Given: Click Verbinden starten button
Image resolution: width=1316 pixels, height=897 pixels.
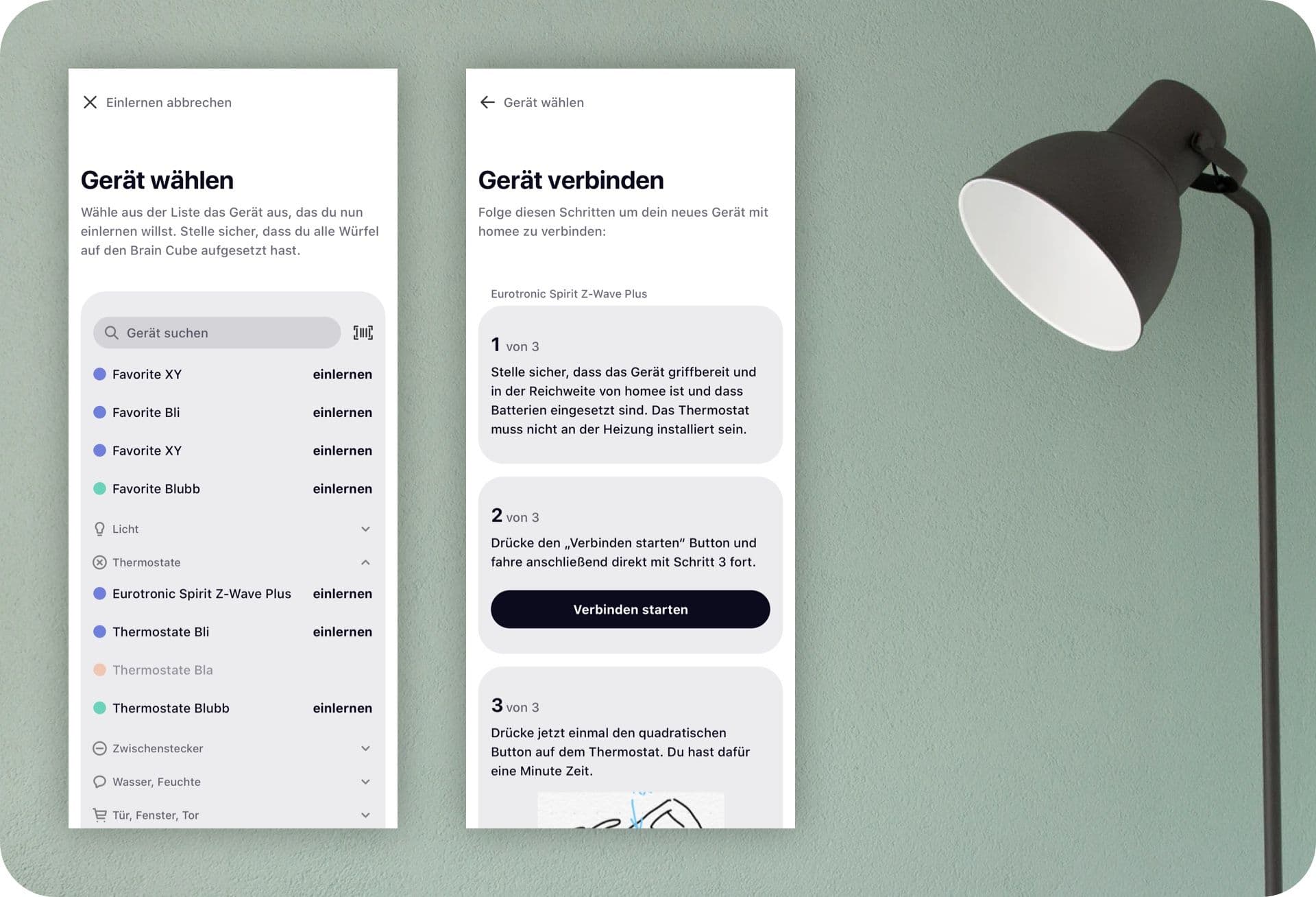Looking at the screenshot, I should pos(630,609).
